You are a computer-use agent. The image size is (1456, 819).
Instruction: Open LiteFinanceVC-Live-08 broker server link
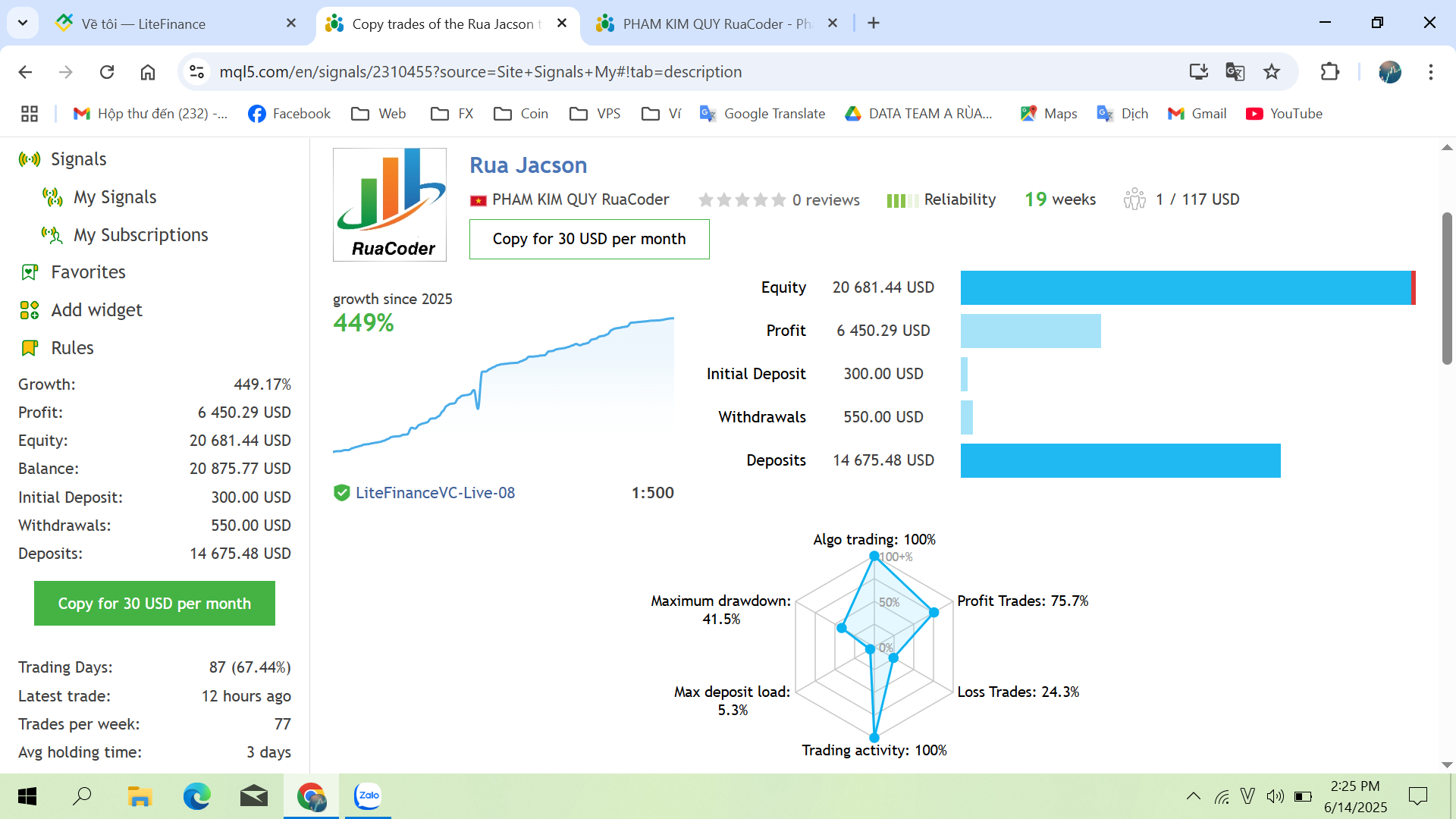click(435, 493)
